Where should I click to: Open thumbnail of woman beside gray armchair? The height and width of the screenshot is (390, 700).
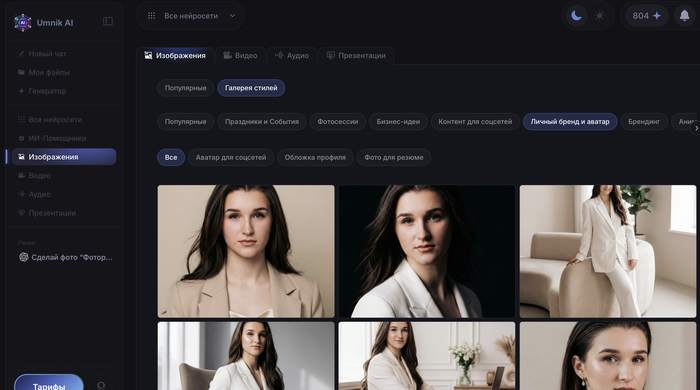pyautogui.click(x=246, y=356)
